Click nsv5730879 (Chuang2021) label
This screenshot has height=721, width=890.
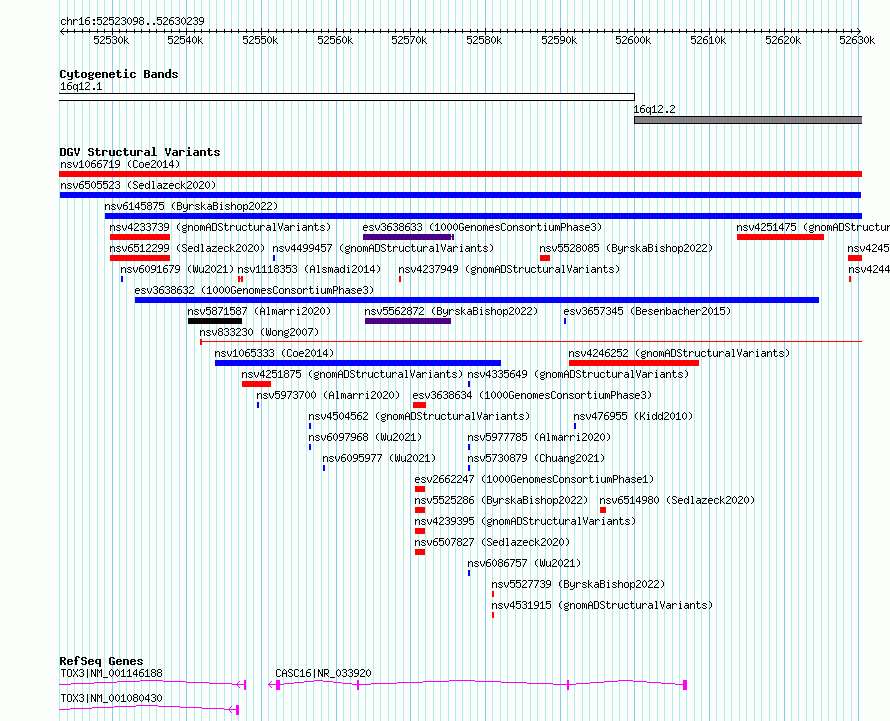tap(536, 458)
